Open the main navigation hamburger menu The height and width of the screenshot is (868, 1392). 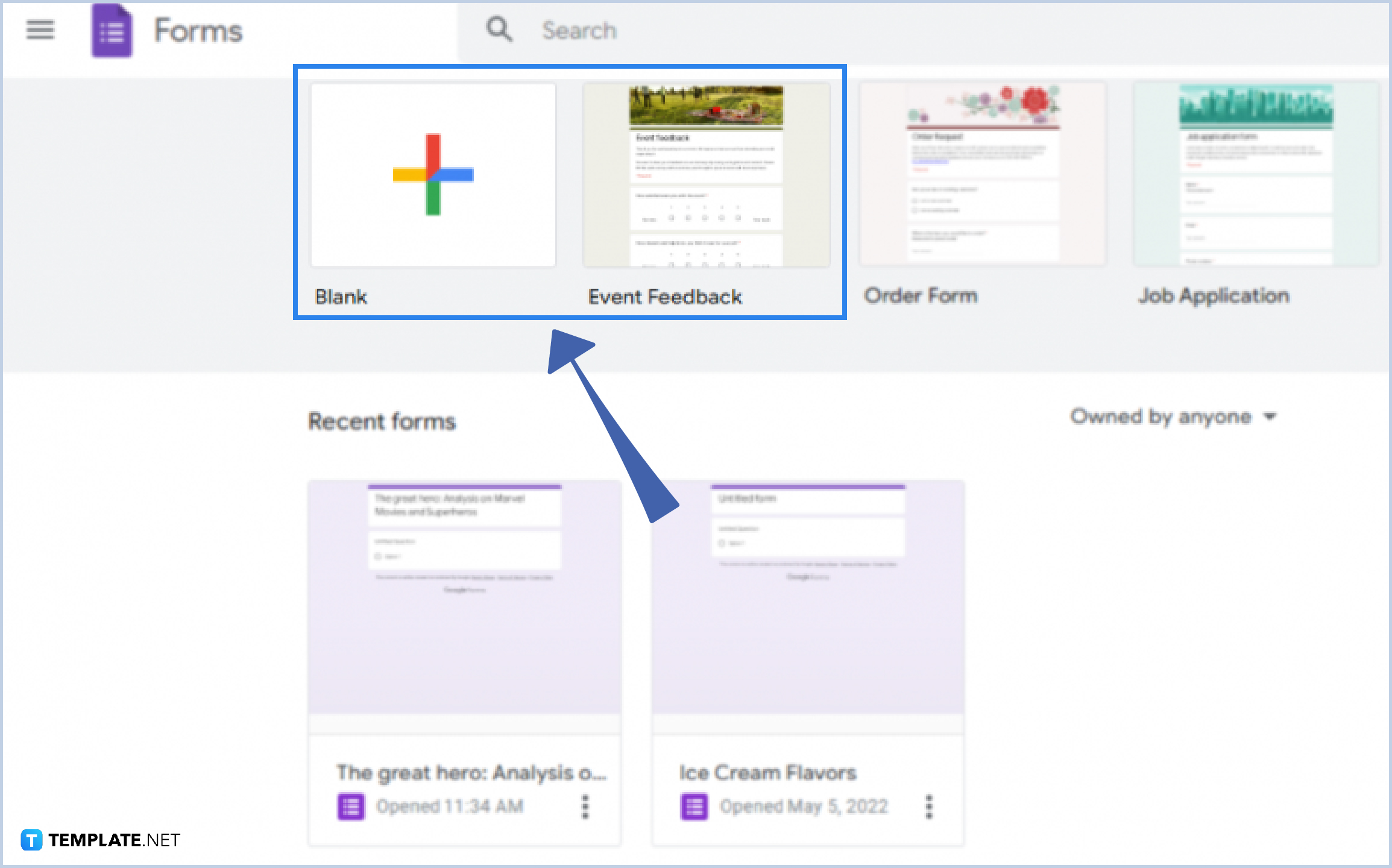point(40,30)
